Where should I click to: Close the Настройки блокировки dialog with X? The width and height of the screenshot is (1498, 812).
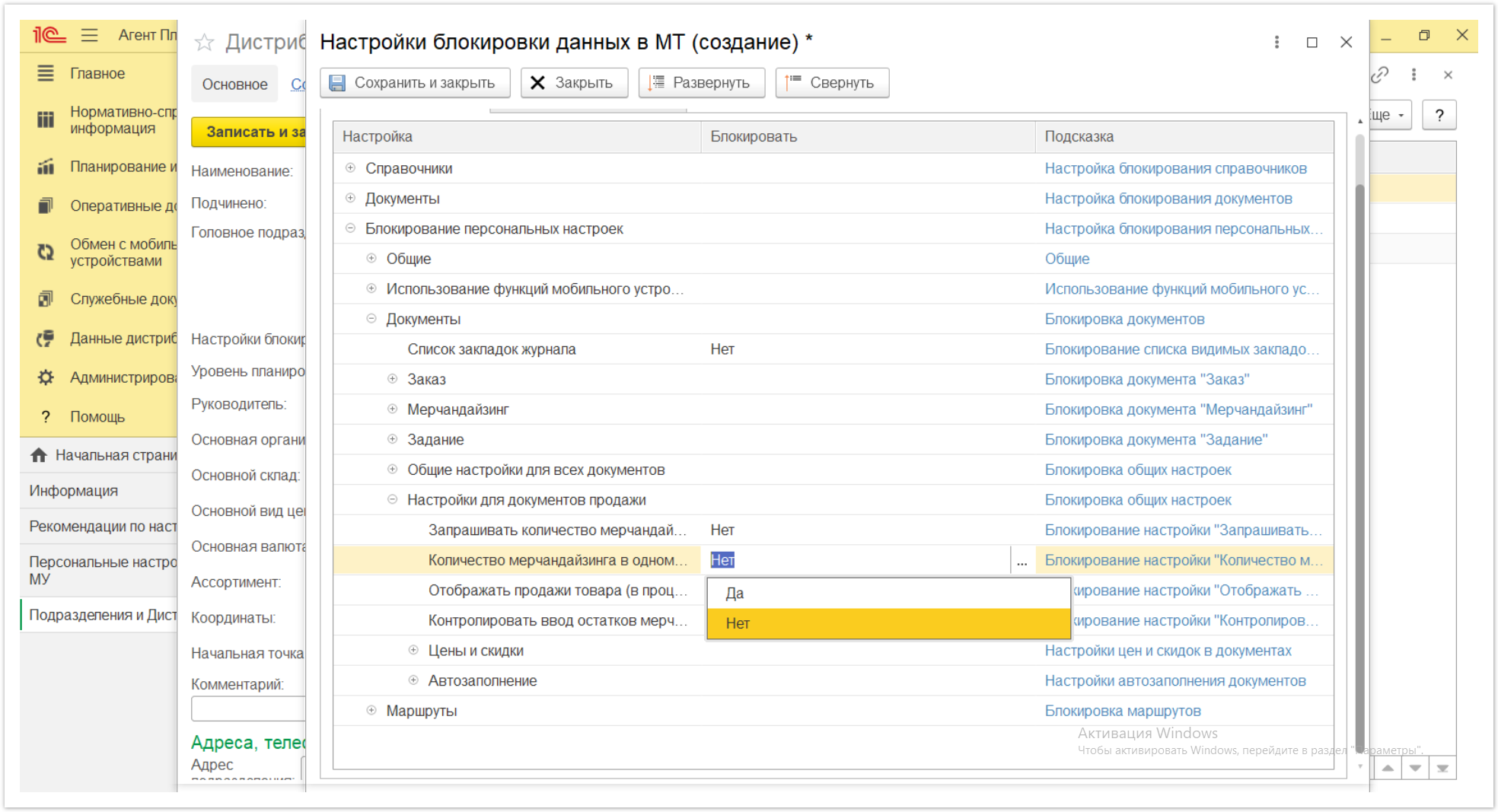tap(1346, 42)
